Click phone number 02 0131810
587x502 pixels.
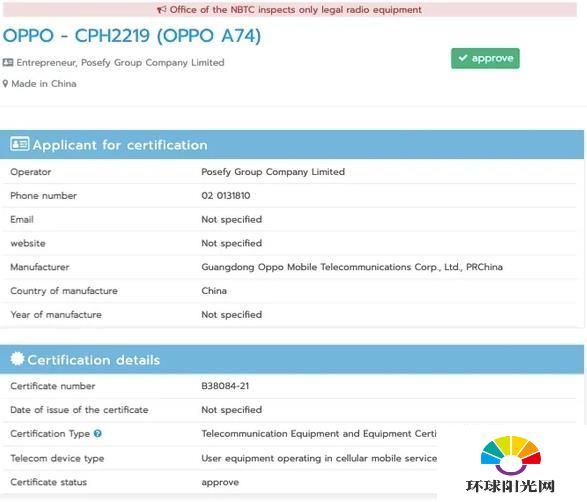click(x=226, y=195)
